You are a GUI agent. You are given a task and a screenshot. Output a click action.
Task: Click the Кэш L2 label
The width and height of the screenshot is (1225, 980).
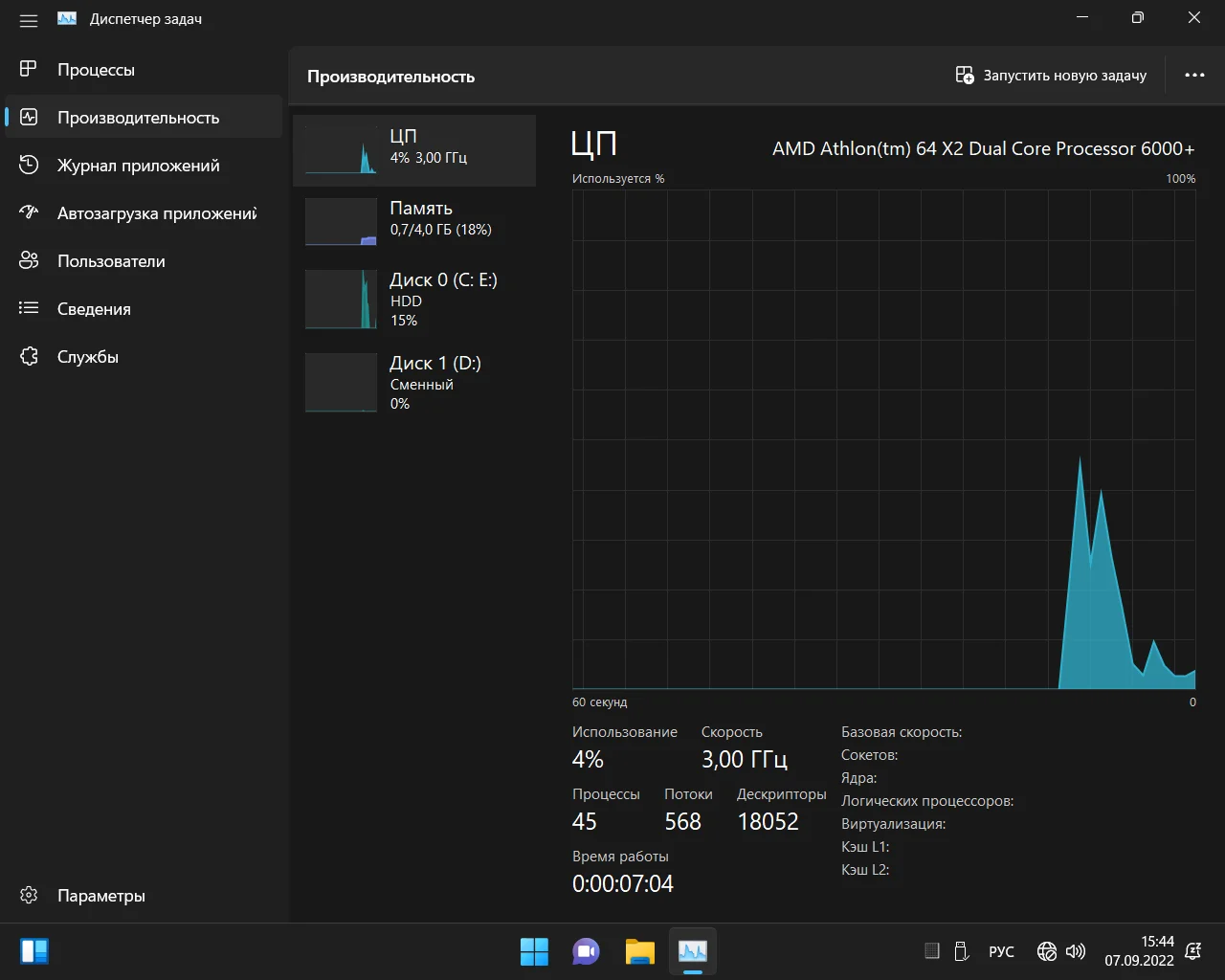865,870
